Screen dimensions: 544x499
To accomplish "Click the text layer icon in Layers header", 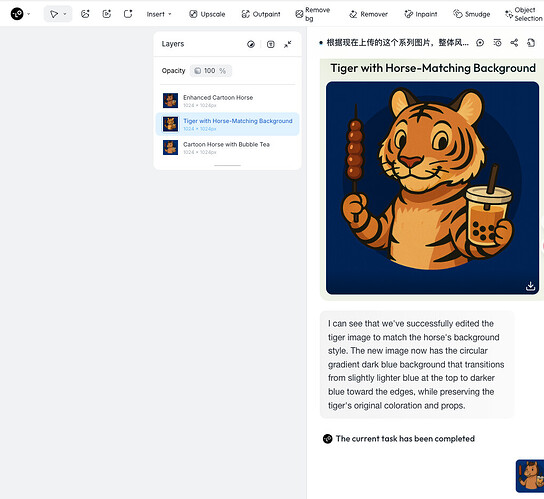I will 271,44.
